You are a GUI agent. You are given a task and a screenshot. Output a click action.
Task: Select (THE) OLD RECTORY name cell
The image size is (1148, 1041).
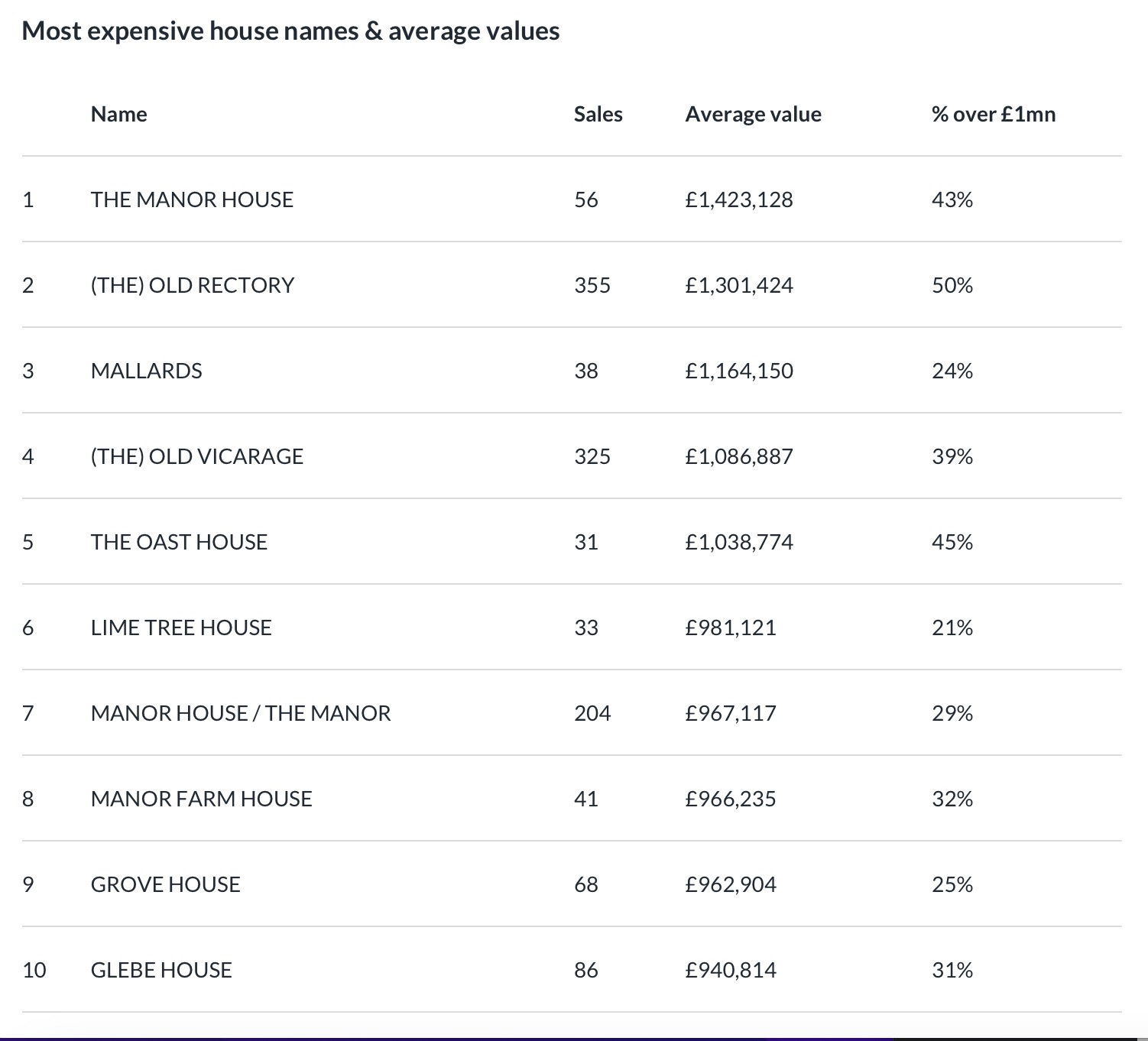point(192,285)
